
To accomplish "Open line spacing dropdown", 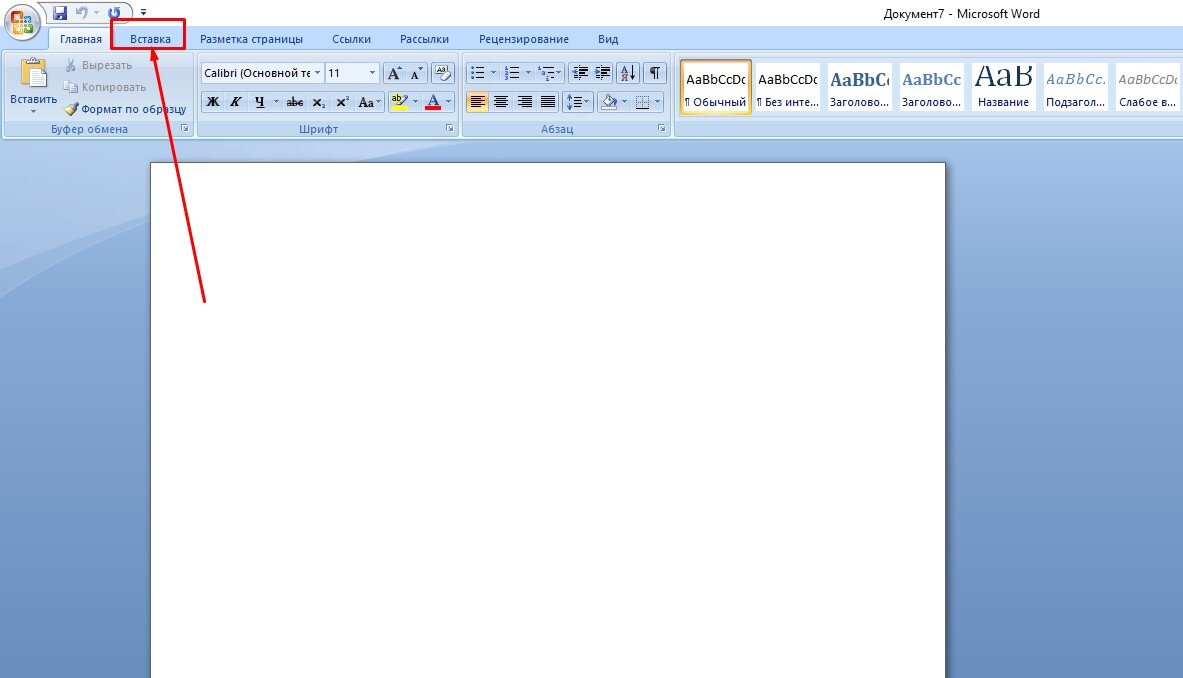I will coord(577,102).
